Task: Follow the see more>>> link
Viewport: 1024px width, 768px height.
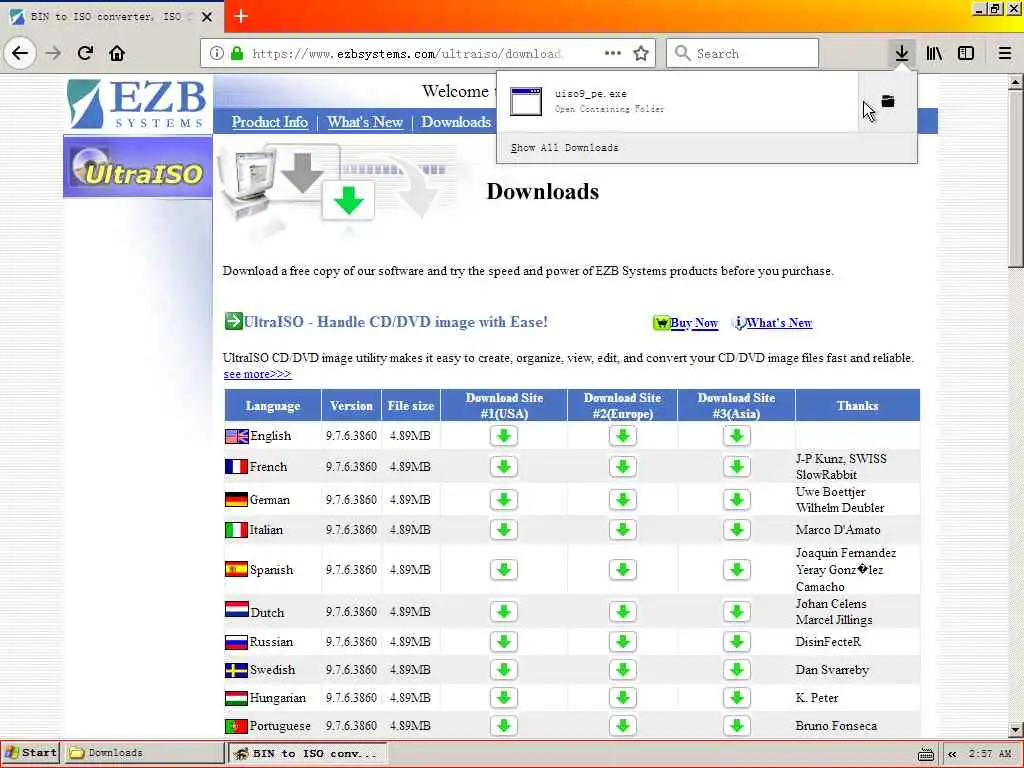Action: click(257, 374)
